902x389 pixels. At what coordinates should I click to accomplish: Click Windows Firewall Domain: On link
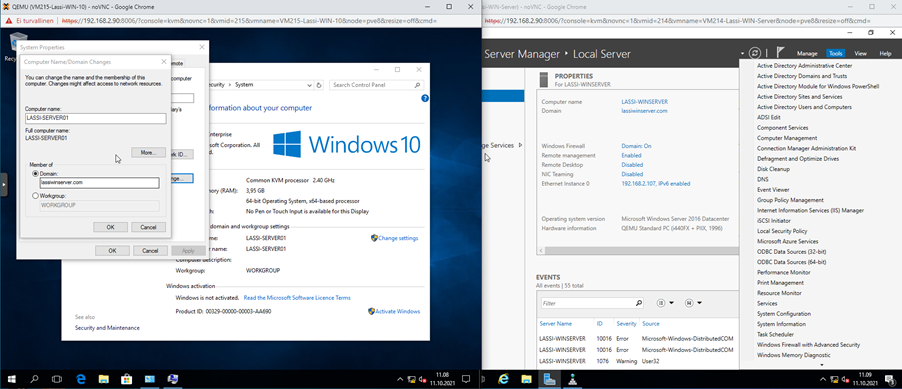[x=636, y=146]
